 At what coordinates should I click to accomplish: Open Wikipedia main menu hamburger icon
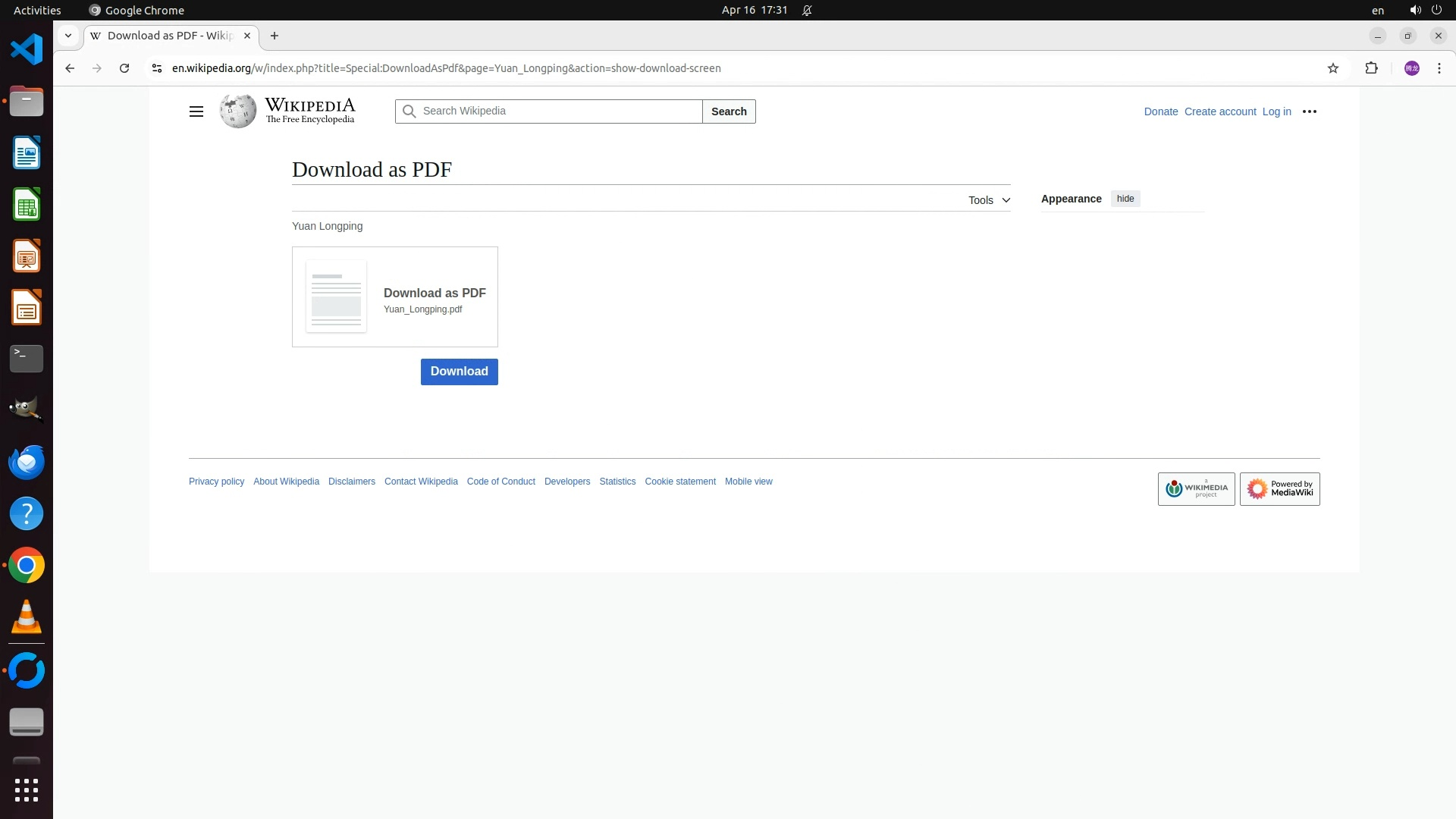(196, 111)
